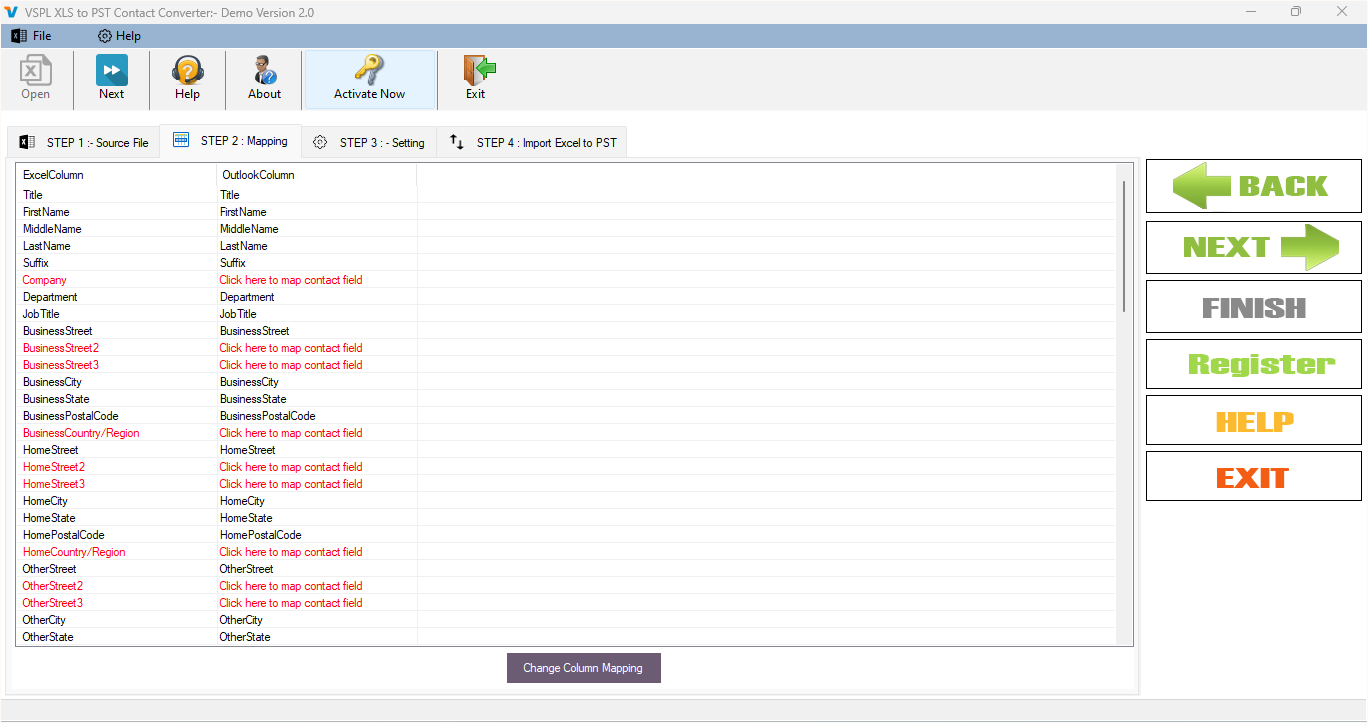Select BusinessCity in OutlookColumn
Image resolution: width=1368 pixels, height=723 pixels.
coord(249,382)
